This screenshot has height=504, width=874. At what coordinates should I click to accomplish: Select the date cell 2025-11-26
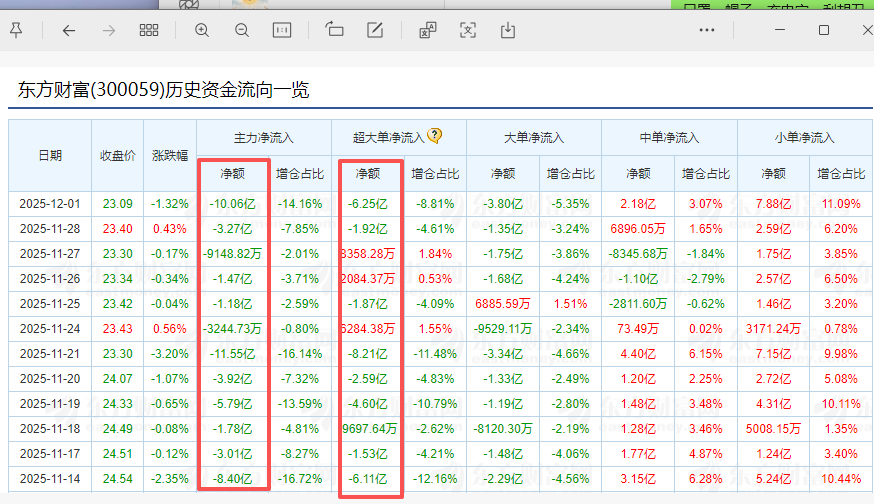[x=50, y=279]
